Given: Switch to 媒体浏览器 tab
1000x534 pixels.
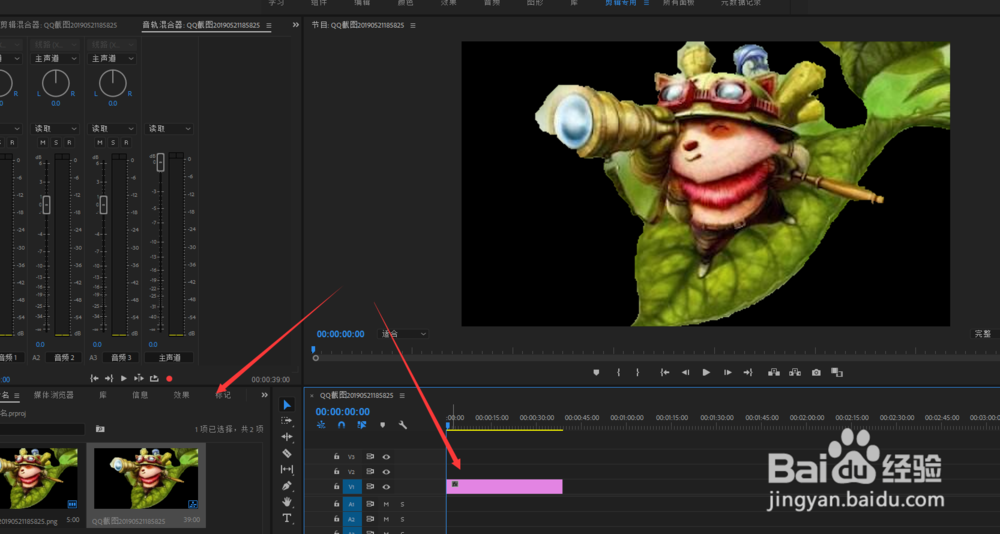Looking at the screenshot, I should tap(54, 395).
